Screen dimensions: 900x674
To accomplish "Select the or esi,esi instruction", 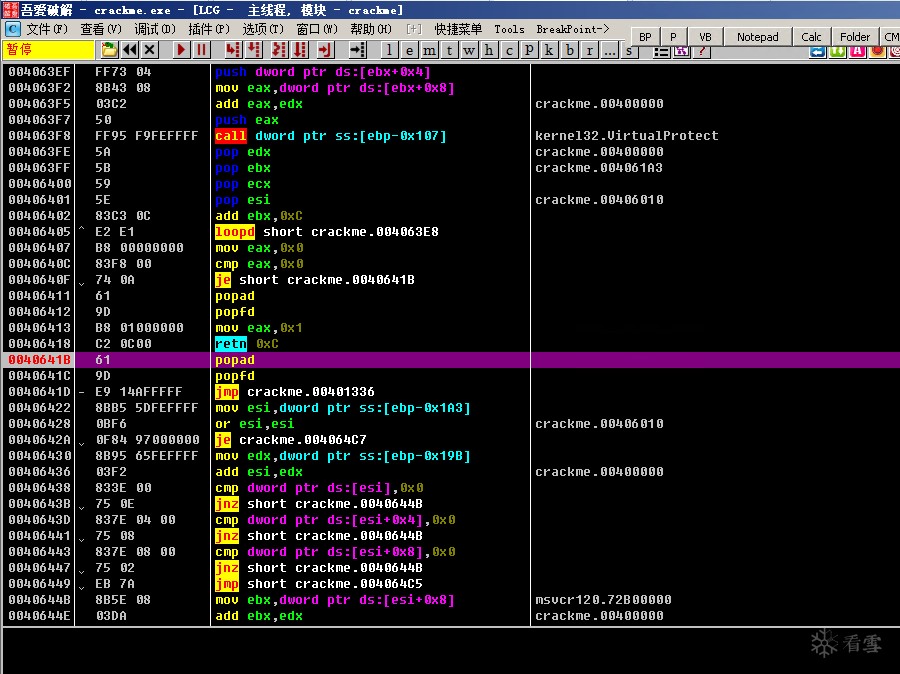I will pyautogui.click(x=254, y=424).
